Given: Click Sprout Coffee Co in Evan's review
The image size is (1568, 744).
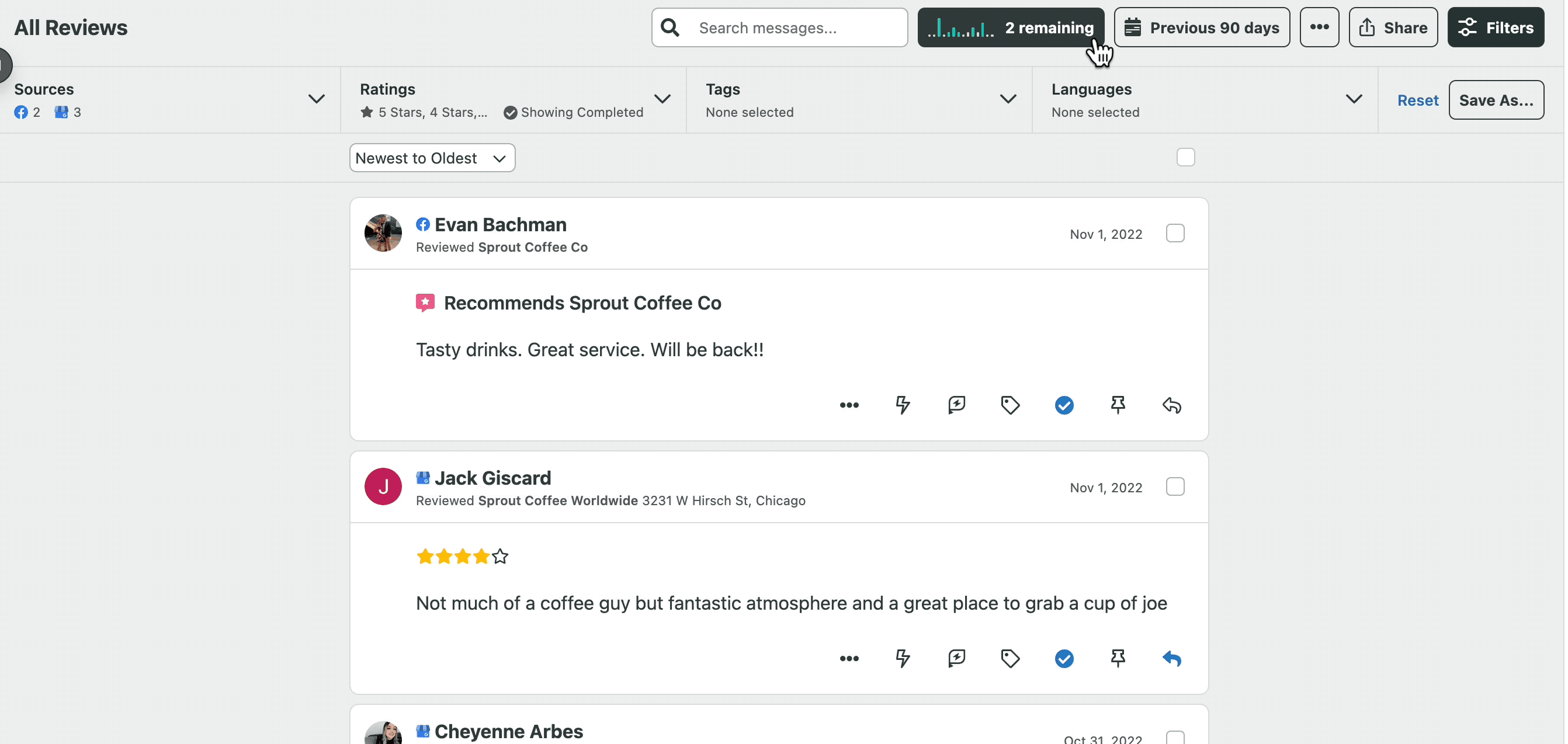Looking at the screenshot, I should [533, 247].
